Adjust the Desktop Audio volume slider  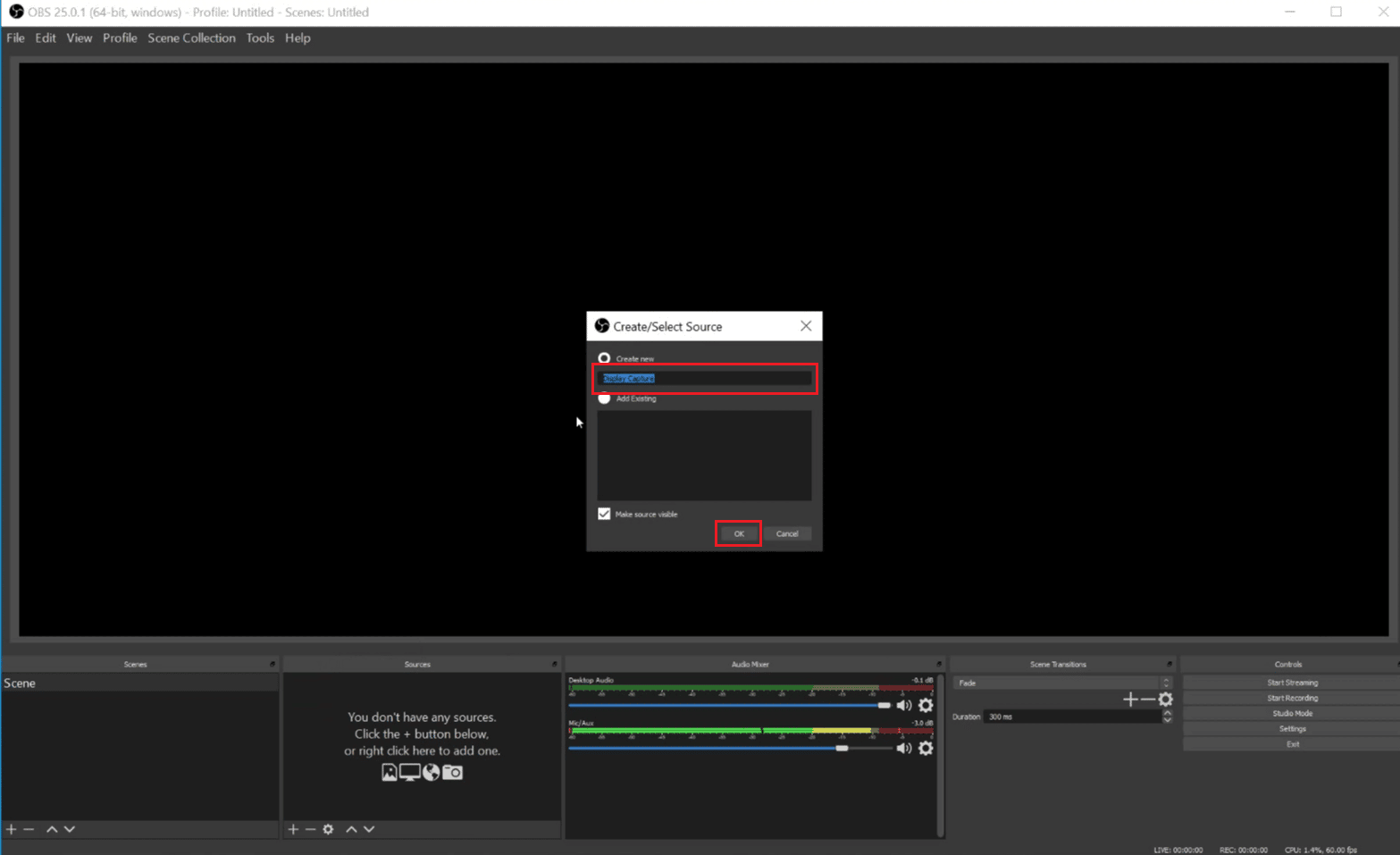click(884, 705)
